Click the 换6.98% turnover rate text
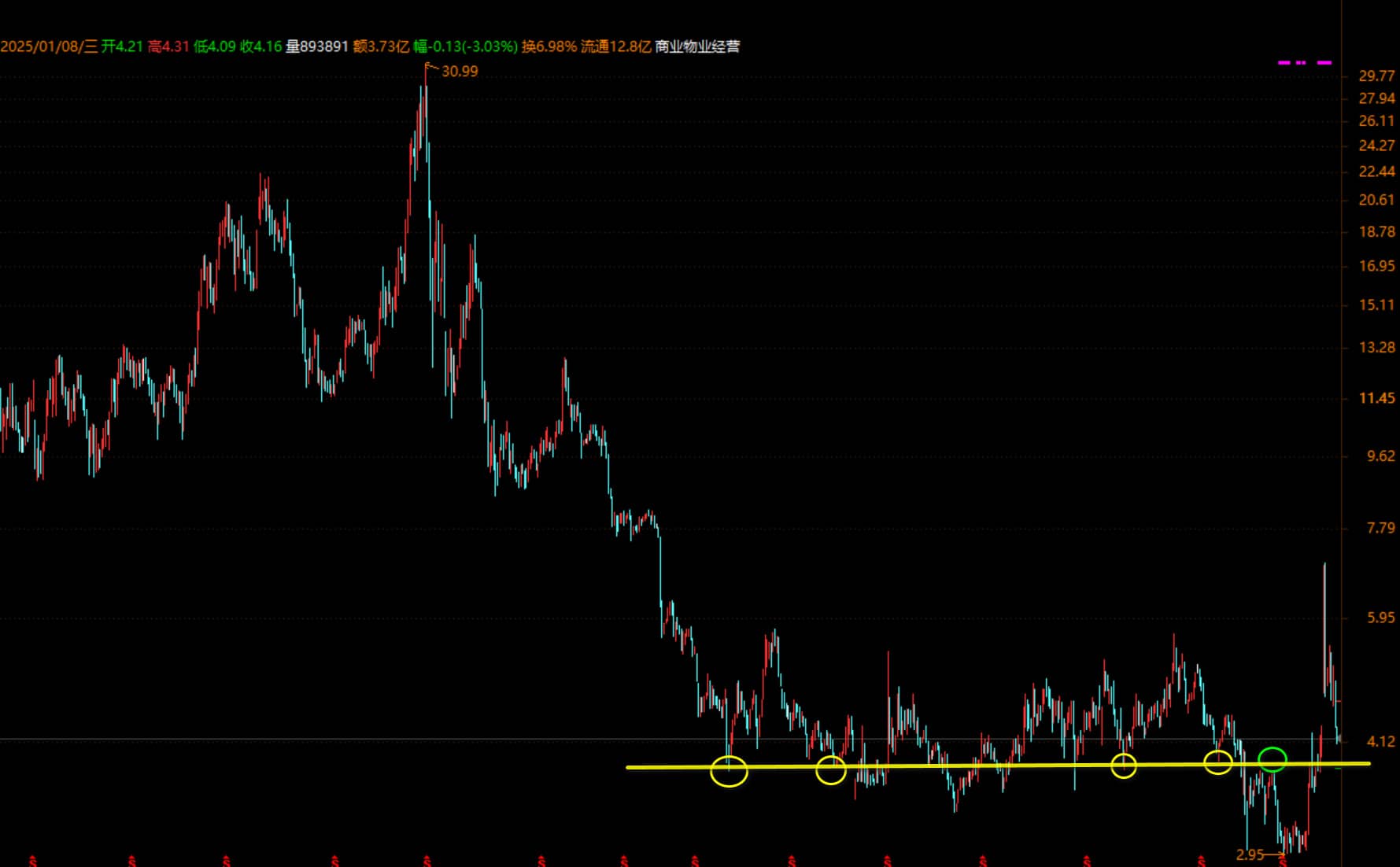 (x=549, y=46)
